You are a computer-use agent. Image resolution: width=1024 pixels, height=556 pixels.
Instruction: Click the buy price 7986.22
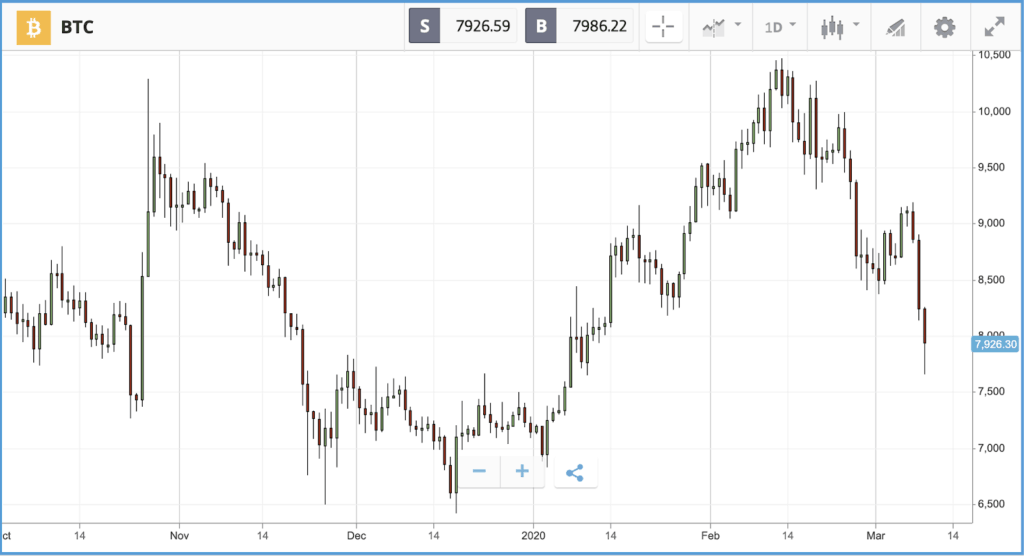pyautogui.click(x=600, y=26)
